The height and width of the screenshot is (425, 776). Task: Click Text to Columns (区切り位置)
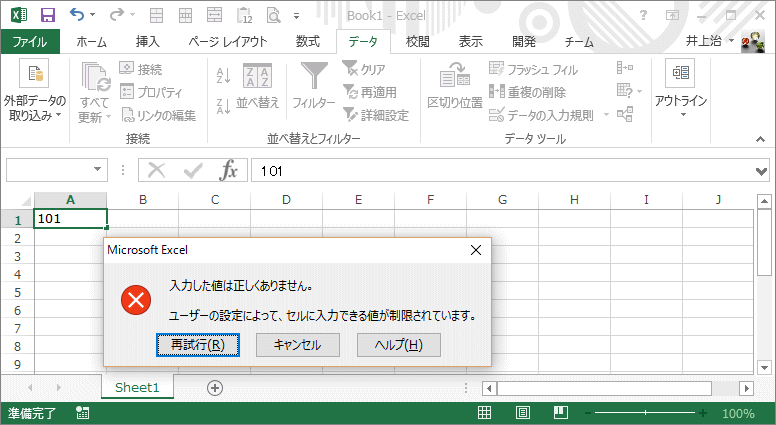(454, 86)
